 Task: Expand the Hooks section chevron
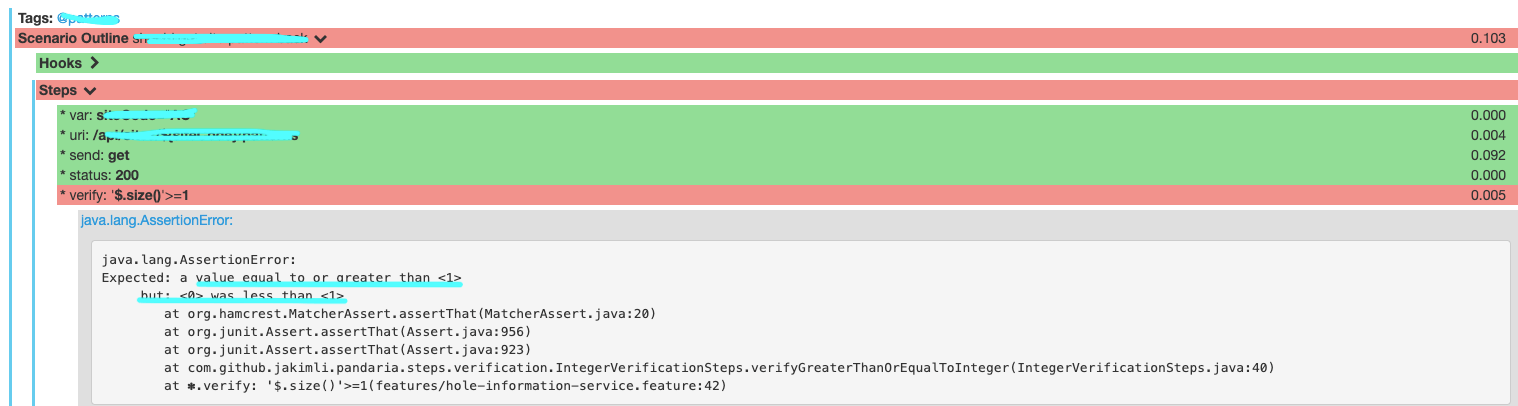click(x=95, y=64)
